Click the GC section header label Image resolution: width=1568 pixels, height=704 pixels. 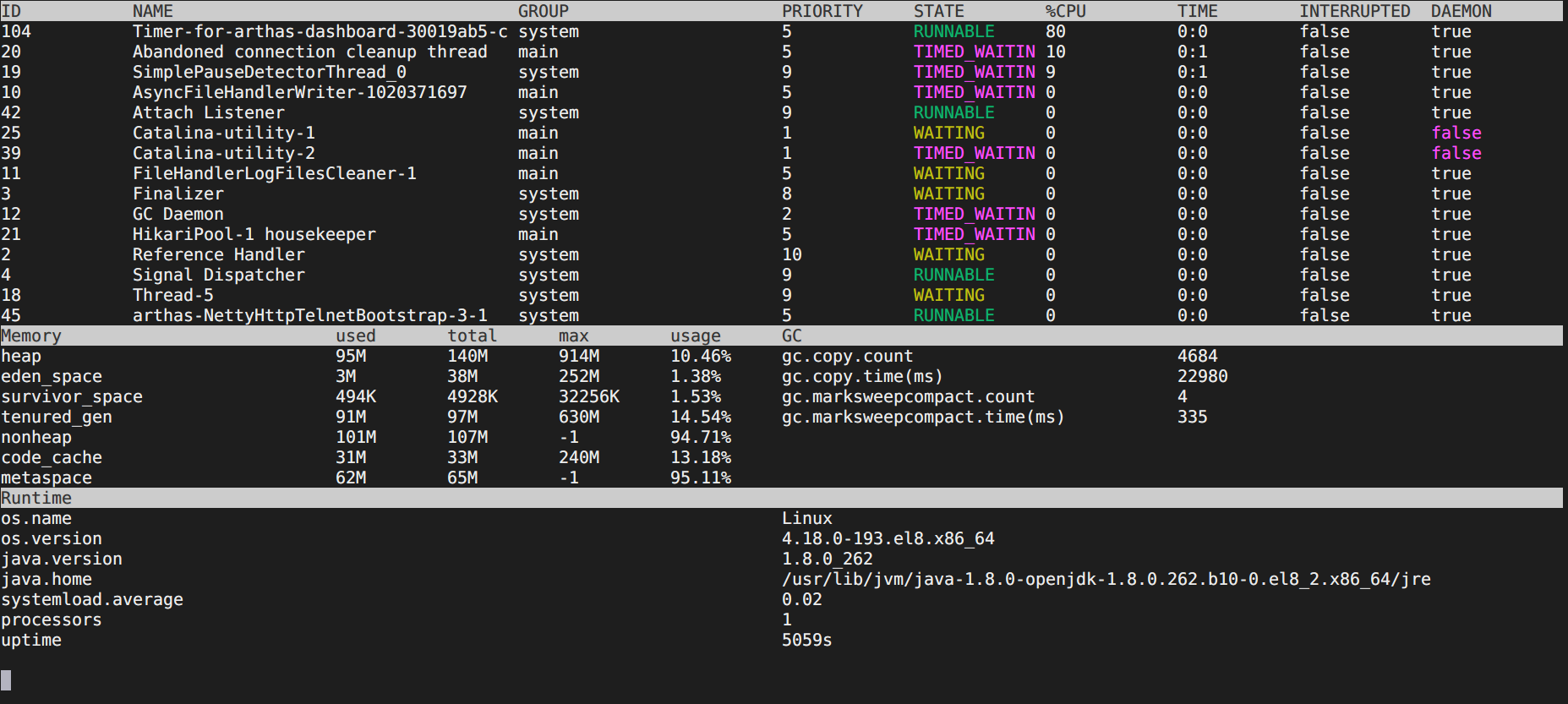point(791,336)
